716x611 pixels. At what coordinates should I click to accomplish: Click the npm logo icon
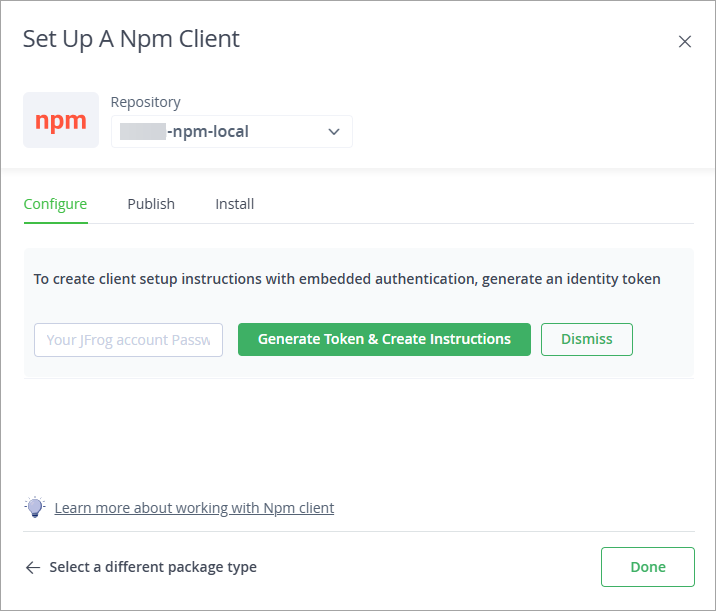(61, 120)
